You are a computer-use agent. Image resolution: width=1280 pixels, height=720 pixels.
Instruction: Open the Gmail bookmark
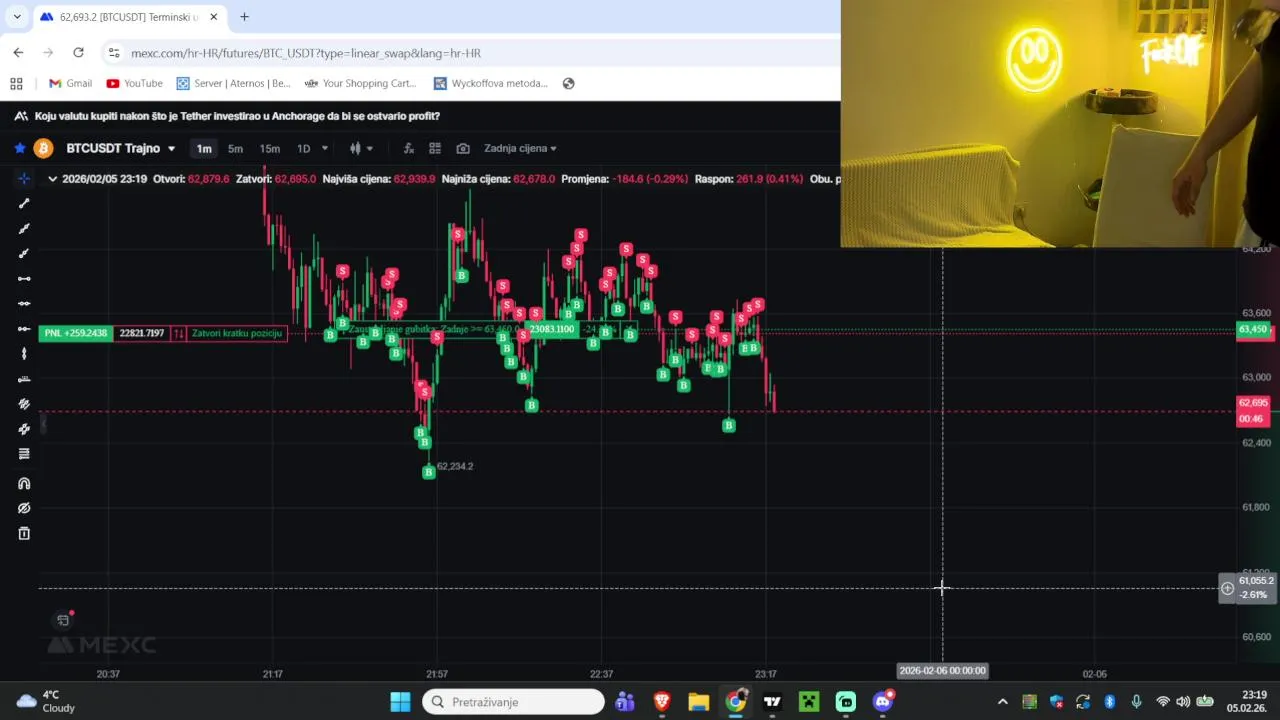[70, 83]
